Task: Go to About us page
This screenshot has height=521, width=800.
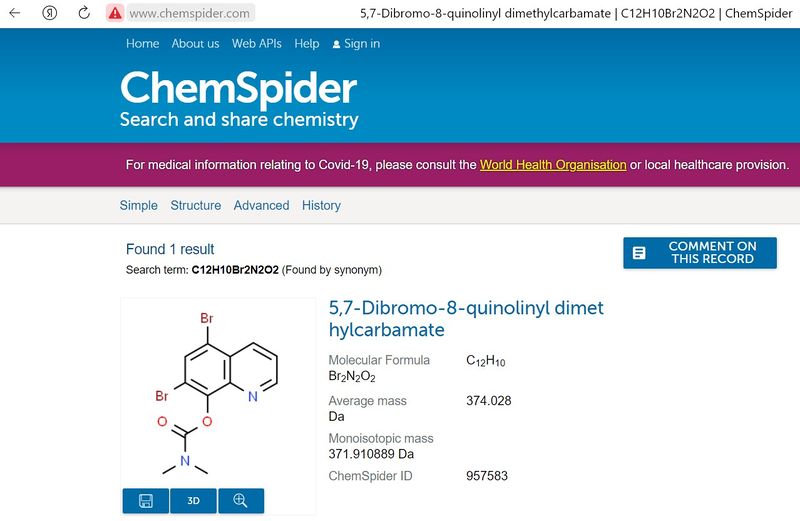Action: tap(195, 44)
